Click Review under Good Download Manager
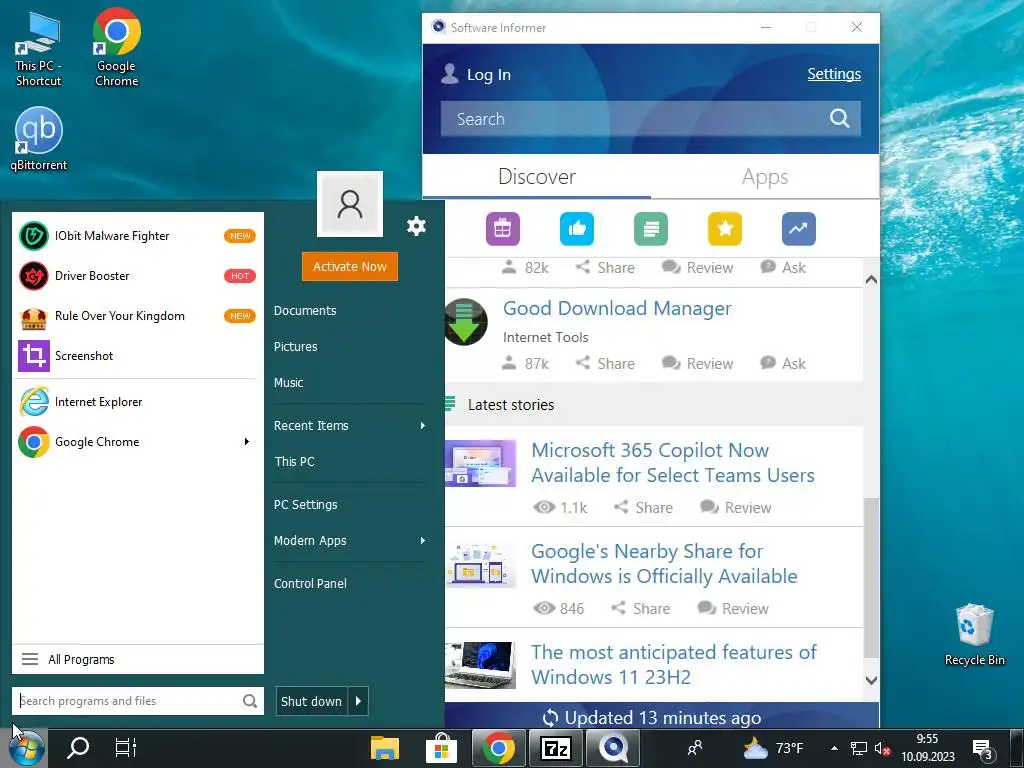The height and width of the screenshot is (768, 1024). pyautogui.click(x=697, y=364)
